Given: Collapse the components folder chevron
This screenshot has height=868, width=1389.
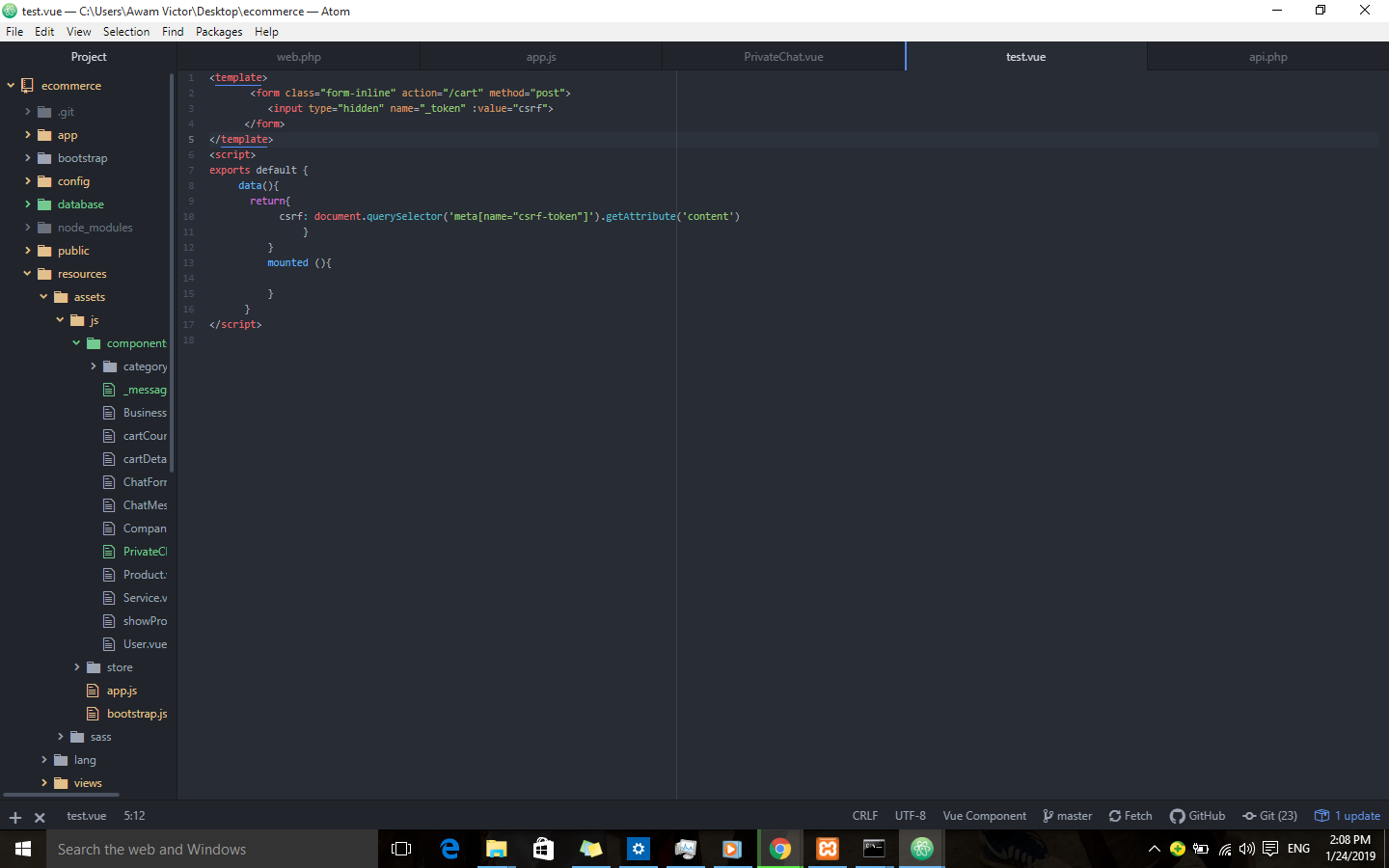Looking at the screenshot, I should [x=76, y=343].
